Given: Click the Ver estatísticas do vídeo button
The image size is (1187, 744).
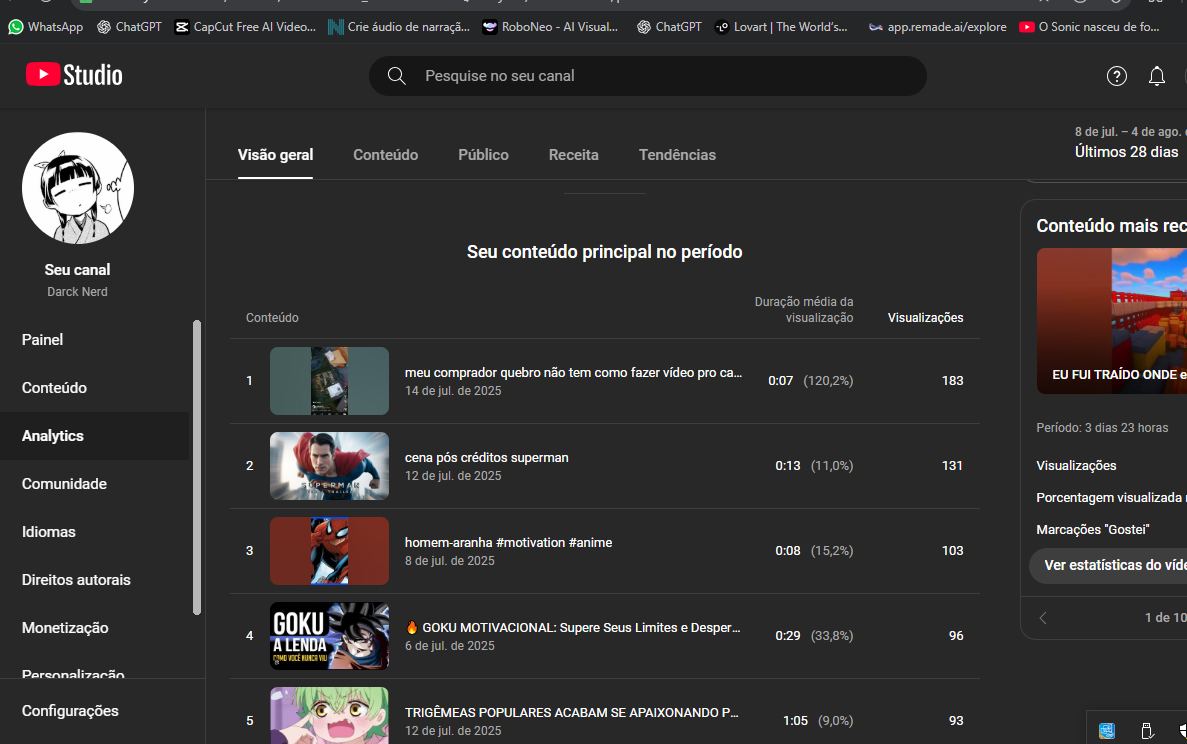Looking at the screenshot, I should point(1108,565).
